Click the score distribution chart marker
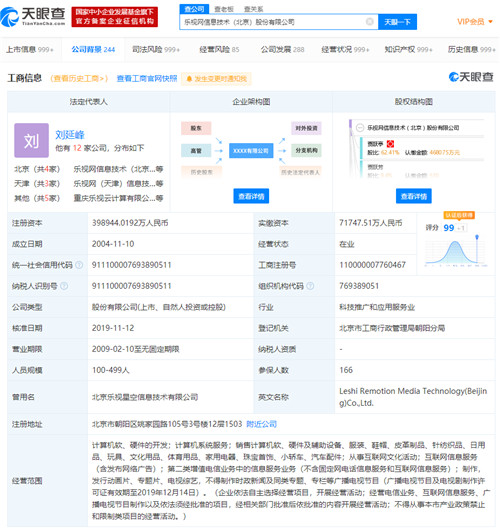500x529 pixels. pyautogui.click(x=477, y=237)
